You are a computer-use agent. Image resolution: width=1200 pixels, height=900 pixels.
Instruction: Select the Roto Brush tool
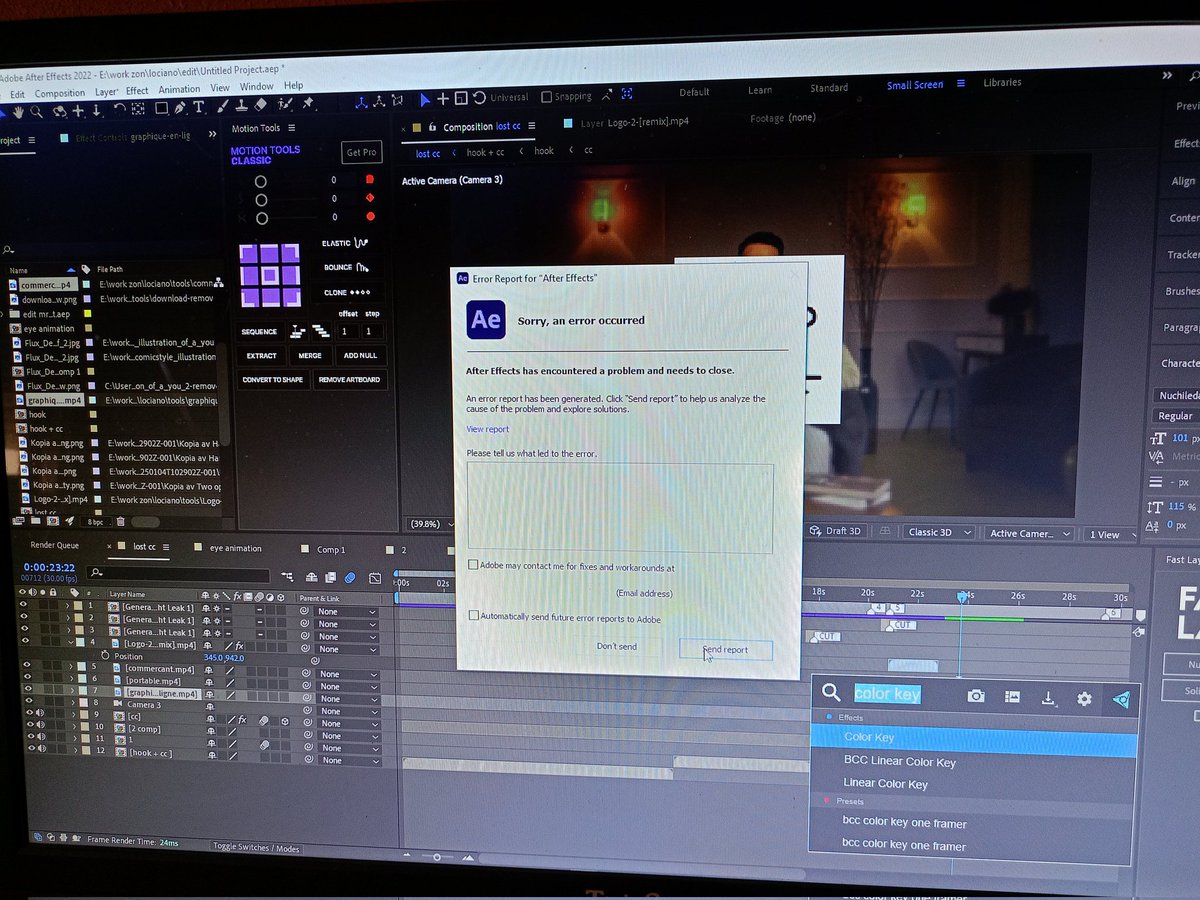click(x=285, y=104)
